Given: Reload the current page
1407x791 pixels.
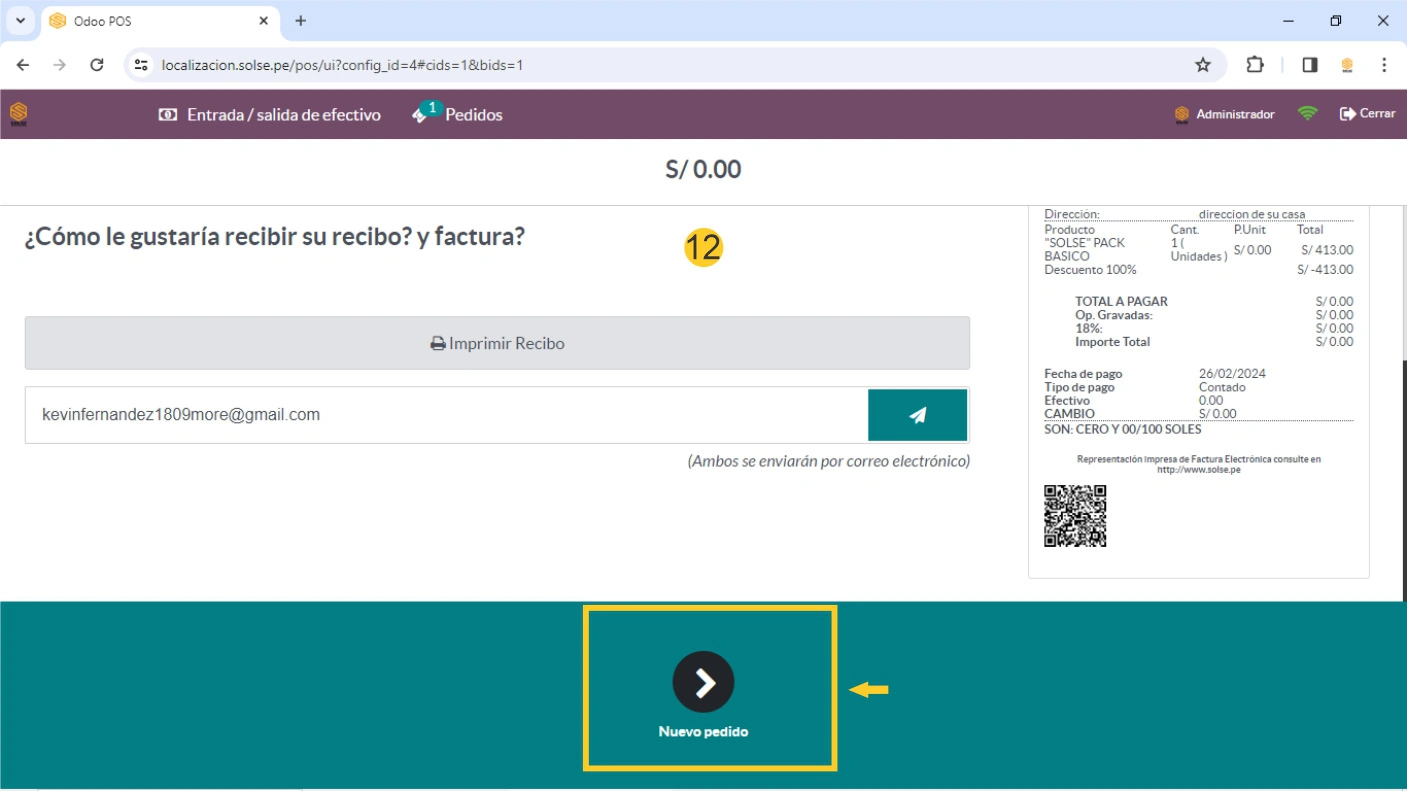Looking at the screenshot, I should tap(97, 65).
